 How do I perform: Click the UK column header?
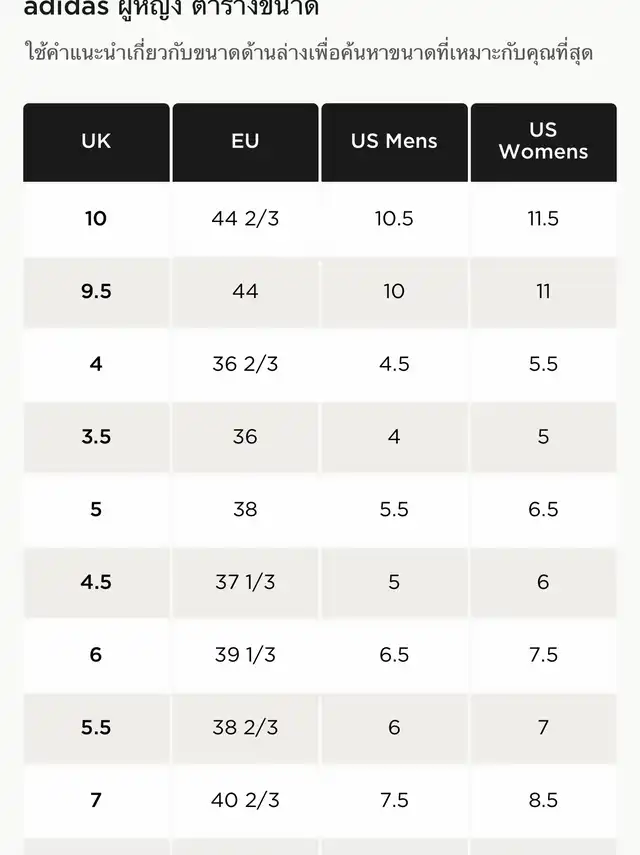[x=96, y=141]
